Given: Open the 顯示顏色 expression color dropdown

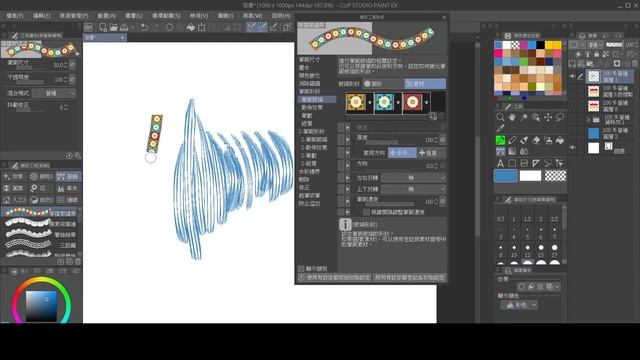Looking at the screenshot, I should click(518, 305).
